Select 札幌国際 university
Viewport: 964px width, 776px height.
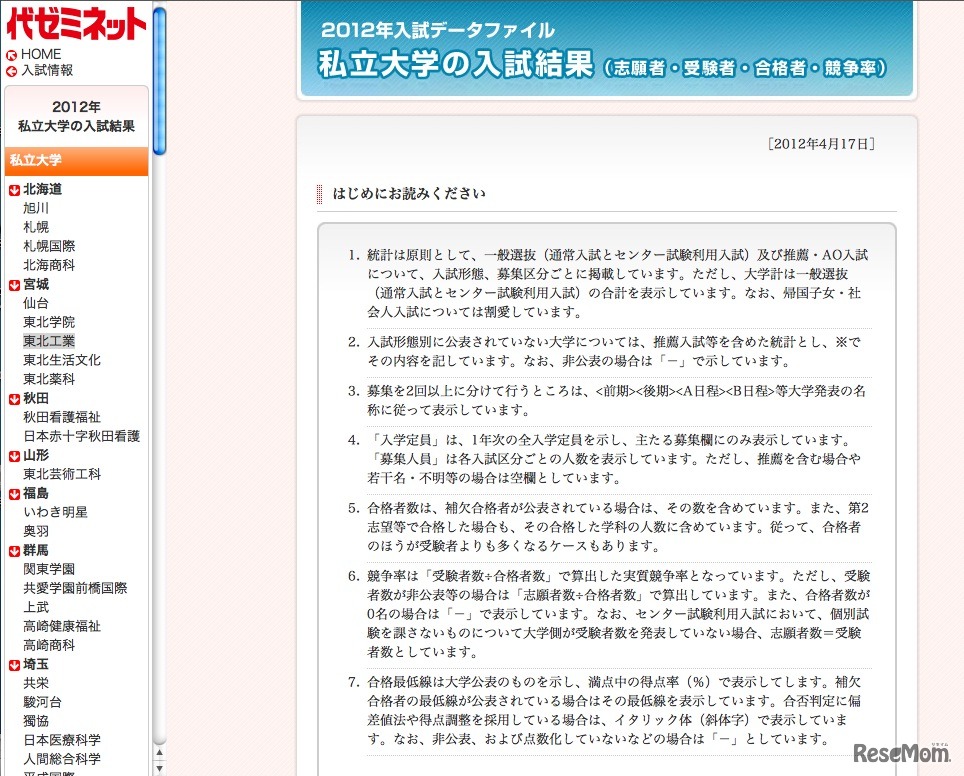[x=49, y=246]
